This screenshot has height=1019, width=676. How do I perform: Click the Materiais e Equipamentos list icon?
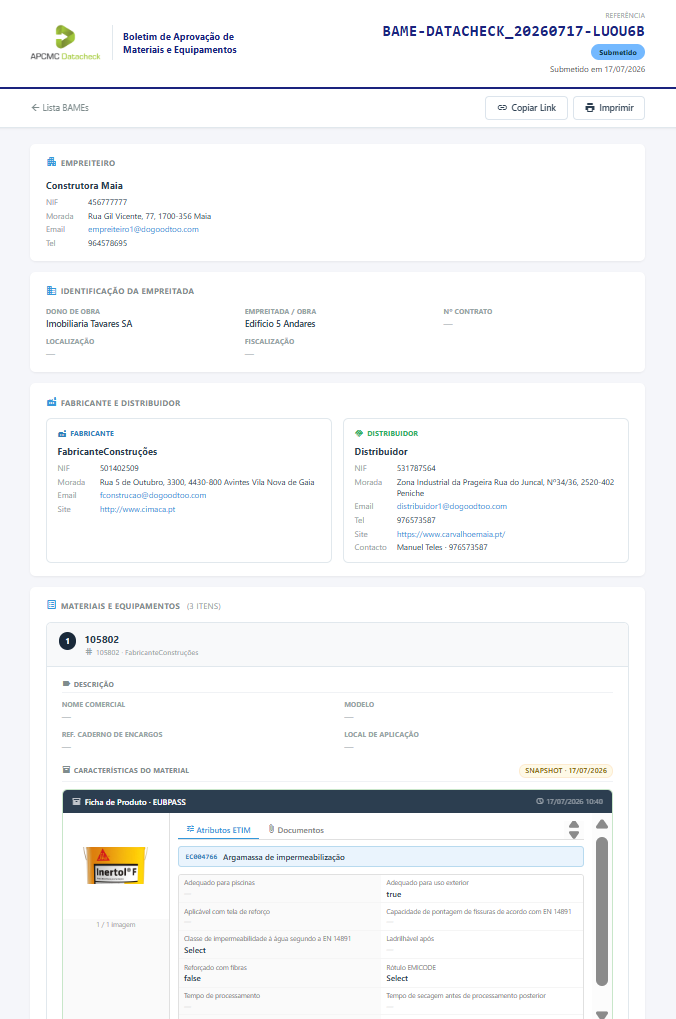click(x=51, y=605)
